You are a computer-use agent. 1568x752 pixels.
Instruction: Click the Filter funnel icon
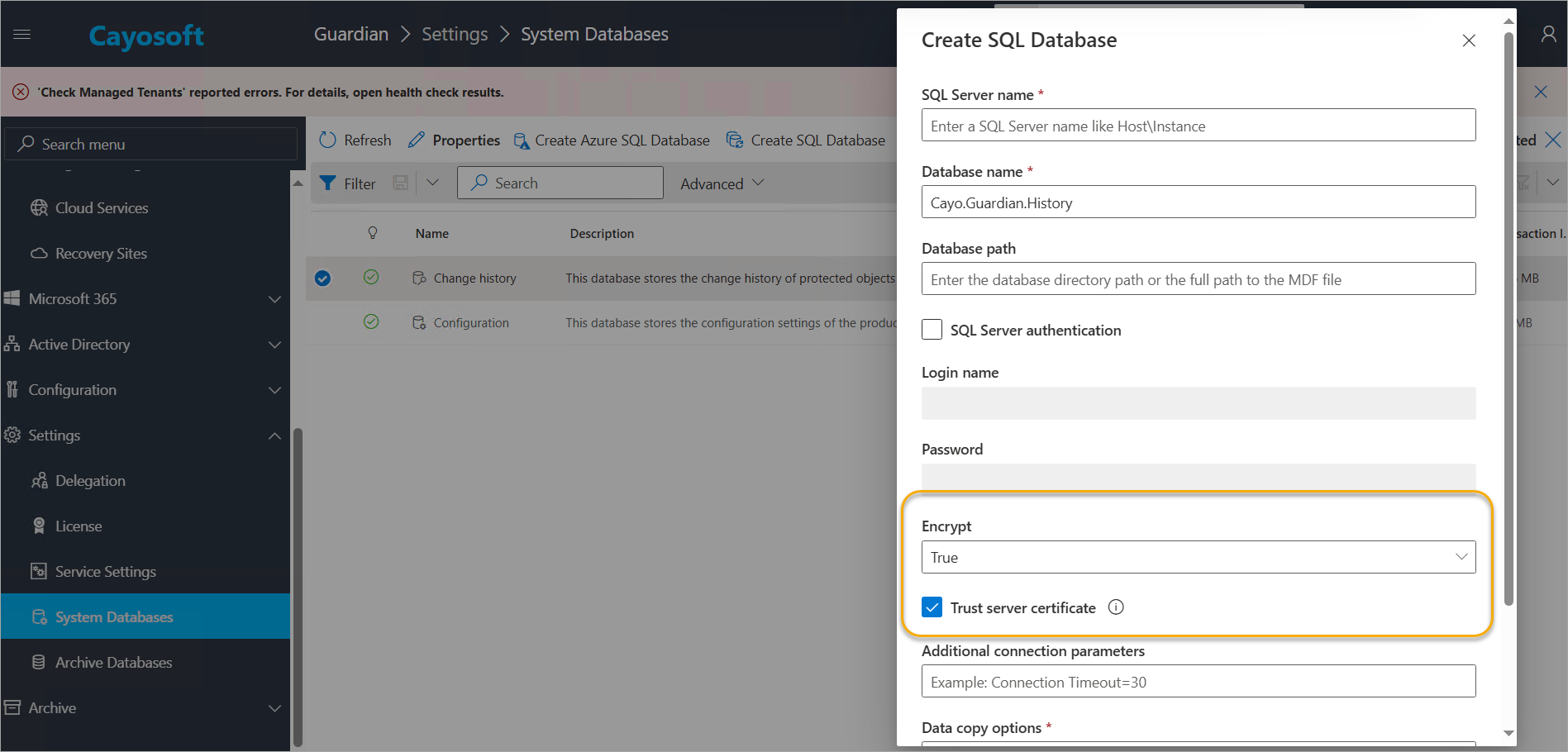328,183
